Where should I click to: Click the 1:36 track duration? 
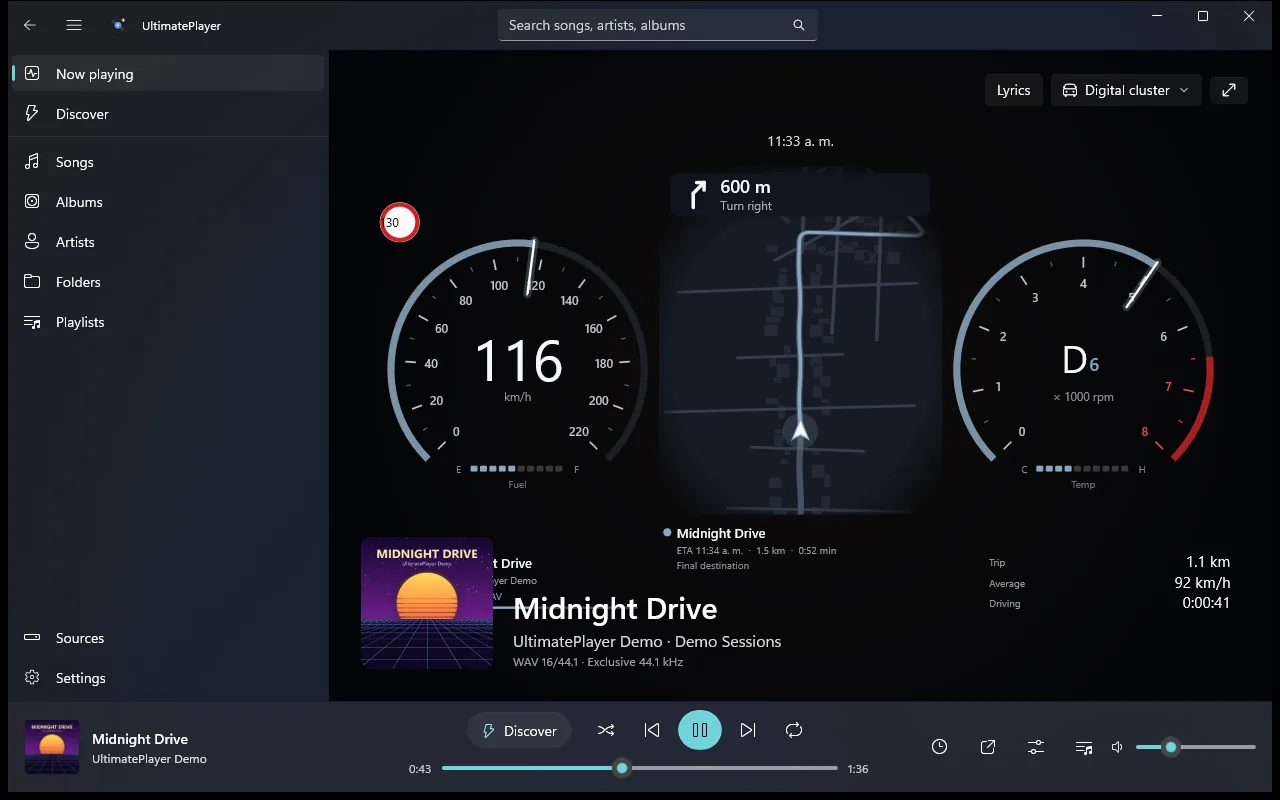pyautogui.click(x=858, y=769)
